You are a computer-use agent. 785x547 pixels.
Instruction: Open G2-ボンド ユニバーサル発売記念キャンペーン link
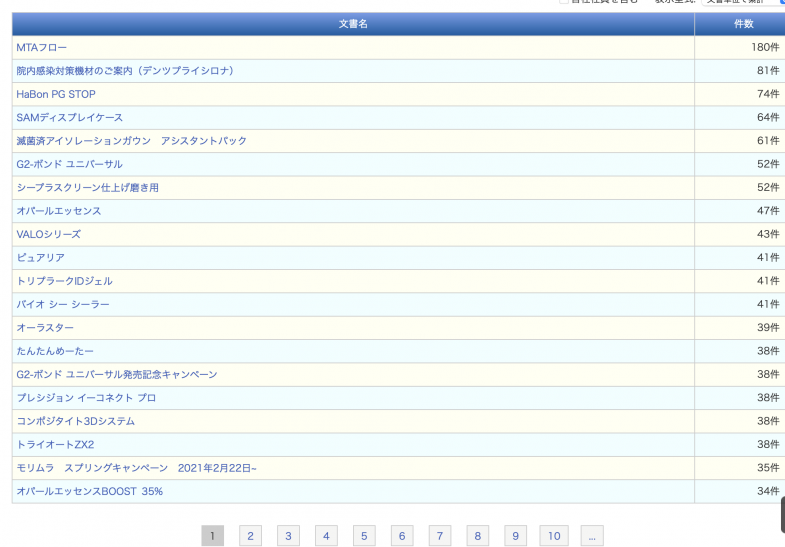(117, 374)
